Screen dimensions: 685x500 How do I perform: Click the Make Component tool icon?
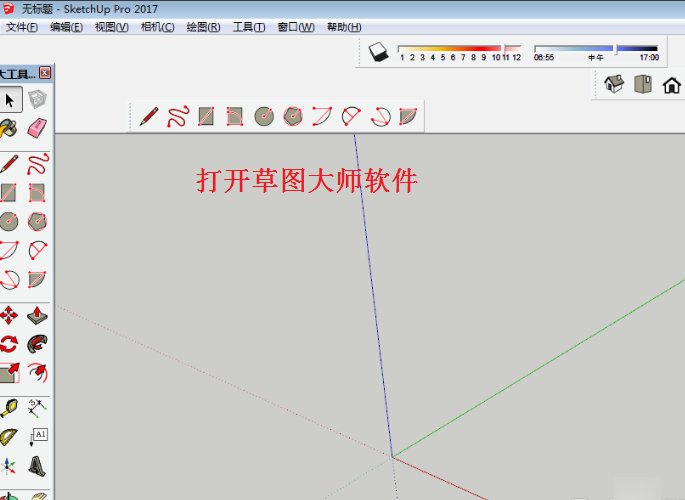(x=37, y=100)
